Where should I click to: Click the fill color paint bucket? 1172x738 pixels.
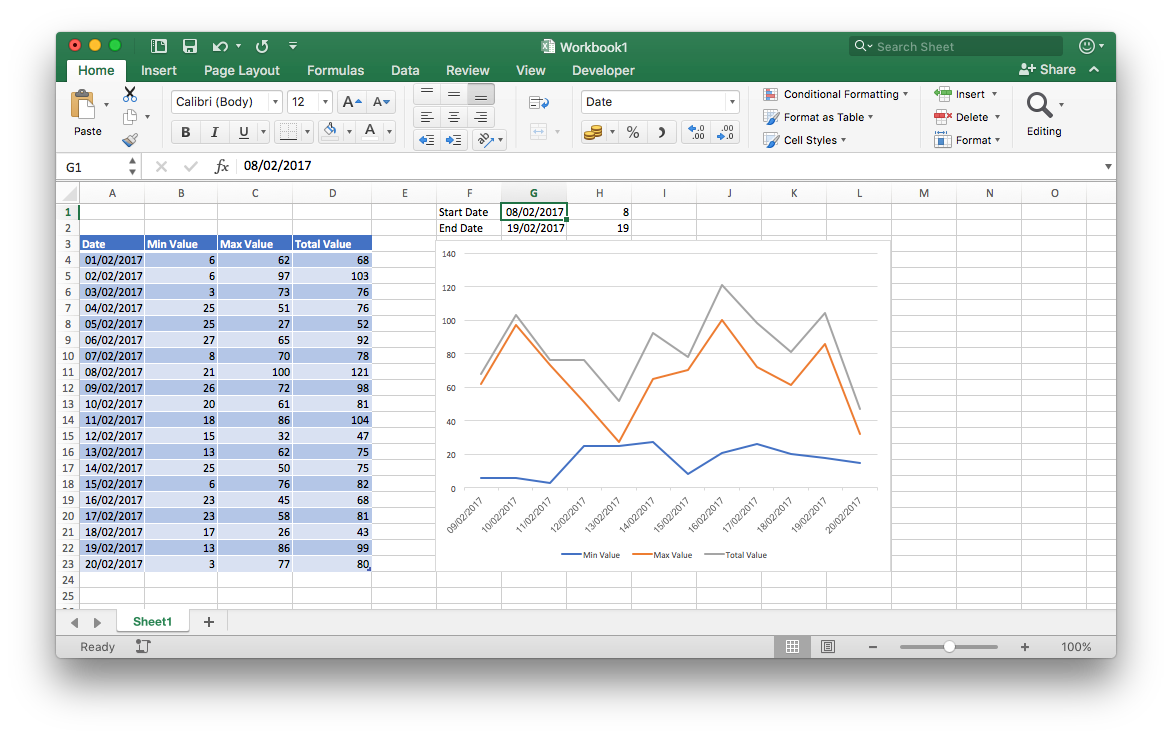(330, 132)
